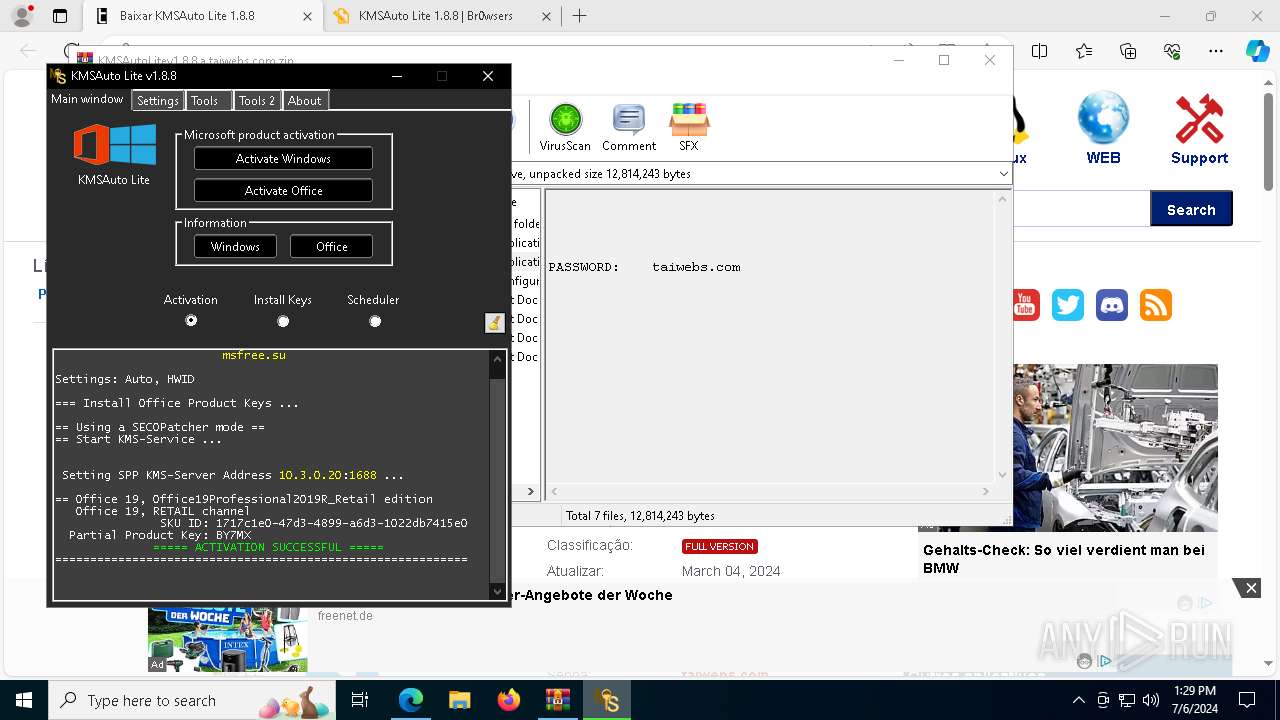Open the pool advertisement thumbnail
The width and height of the screenshot is (1280, 720).
pos(228,639)
